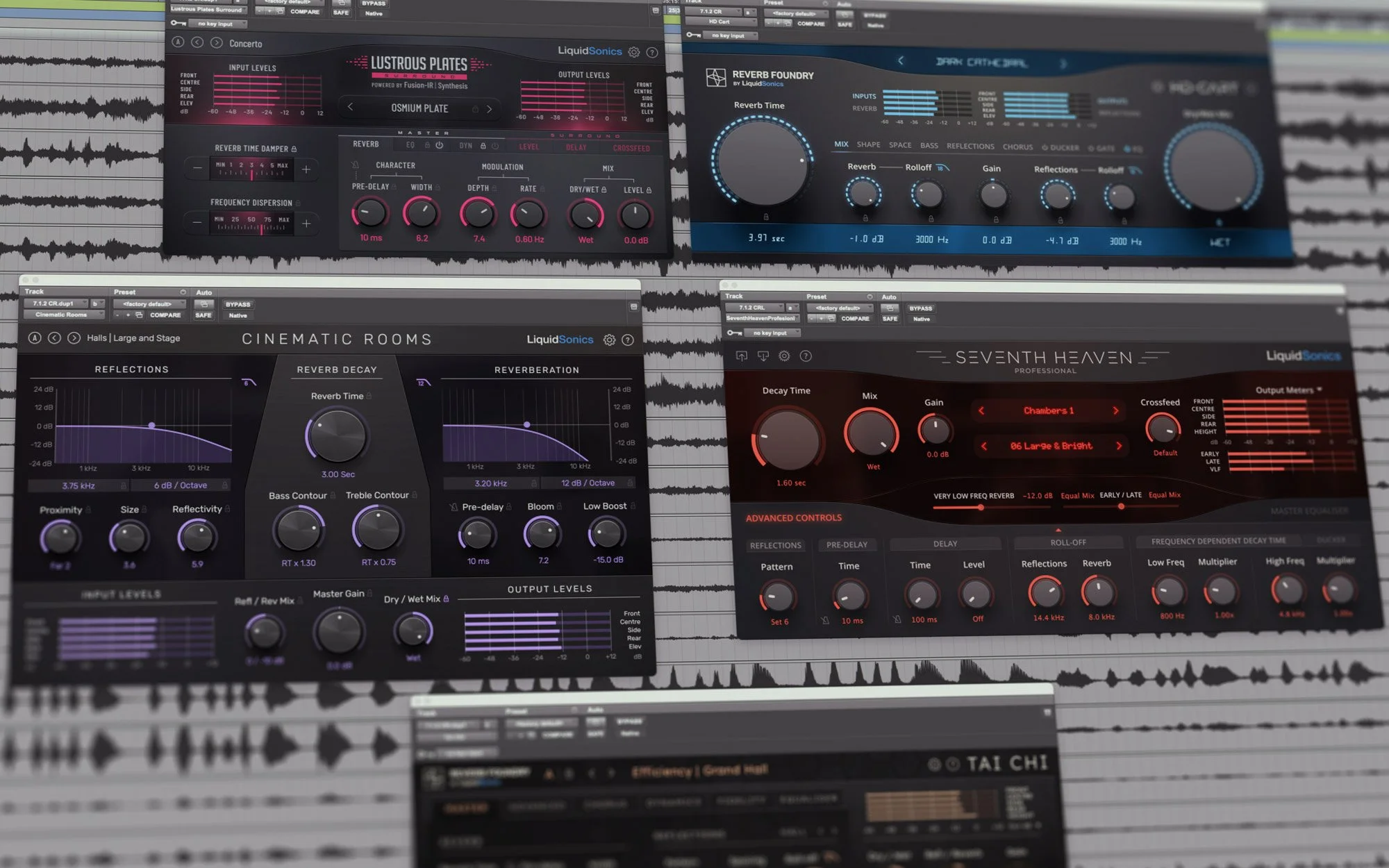Screen dimensions: 1389x868
Task: Open factory default preset dropdown in Cinematic Rooms
Action: click(x=149, y=303)
